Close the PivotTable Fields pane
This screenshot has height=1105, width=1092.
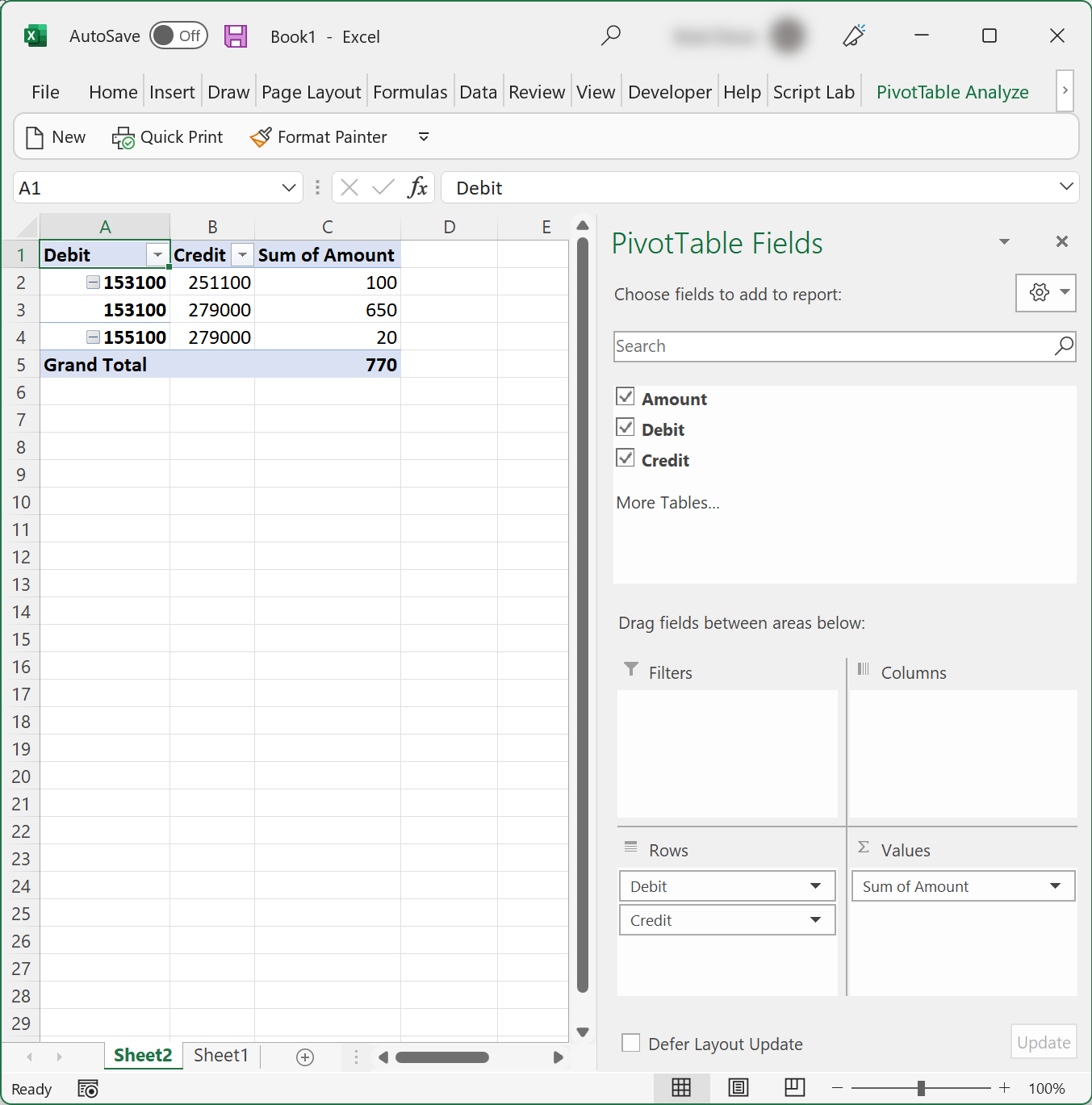1062,241
